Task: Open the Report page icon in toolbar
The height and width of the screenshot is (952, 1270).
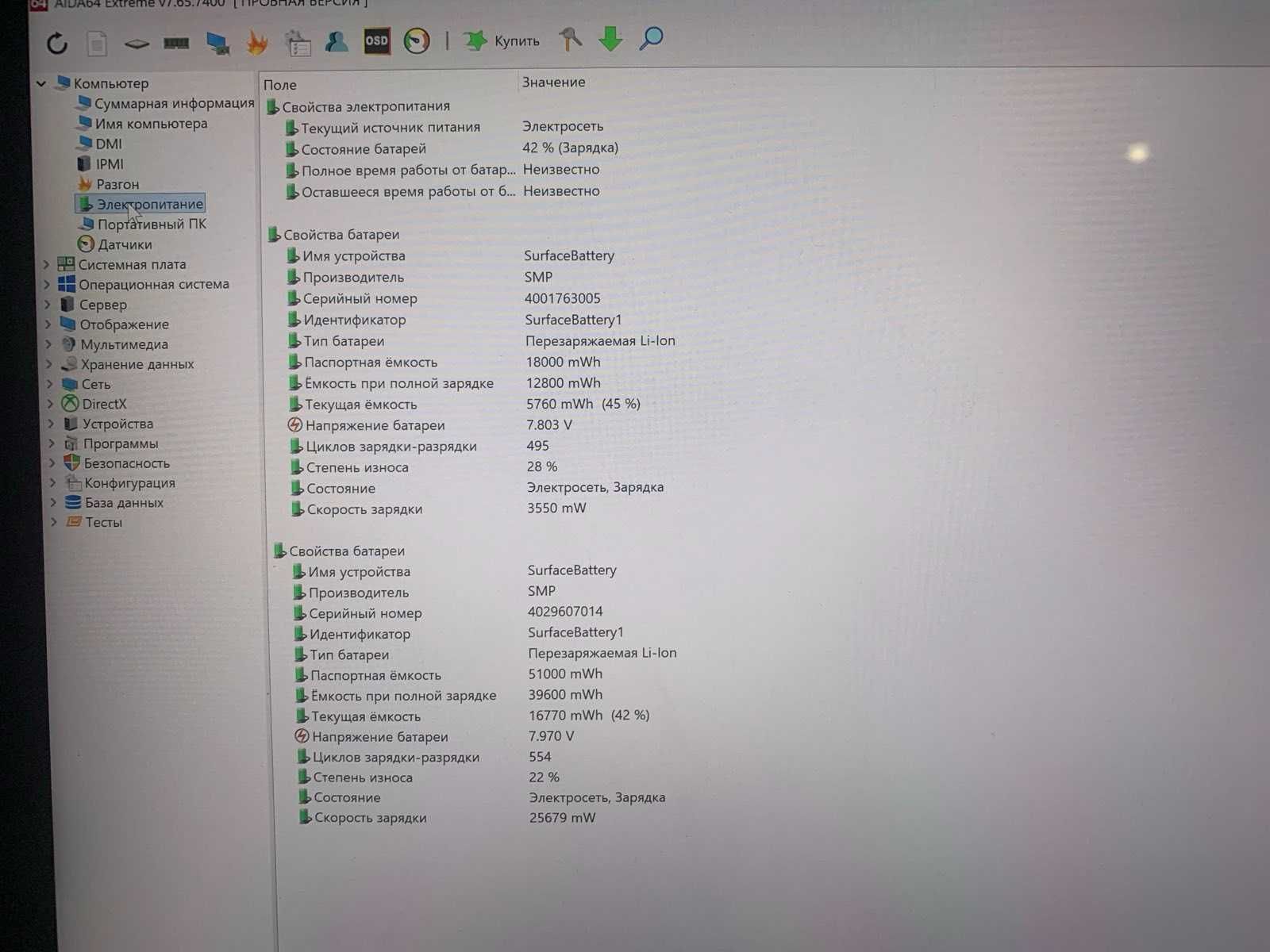Action: [97, 42]
